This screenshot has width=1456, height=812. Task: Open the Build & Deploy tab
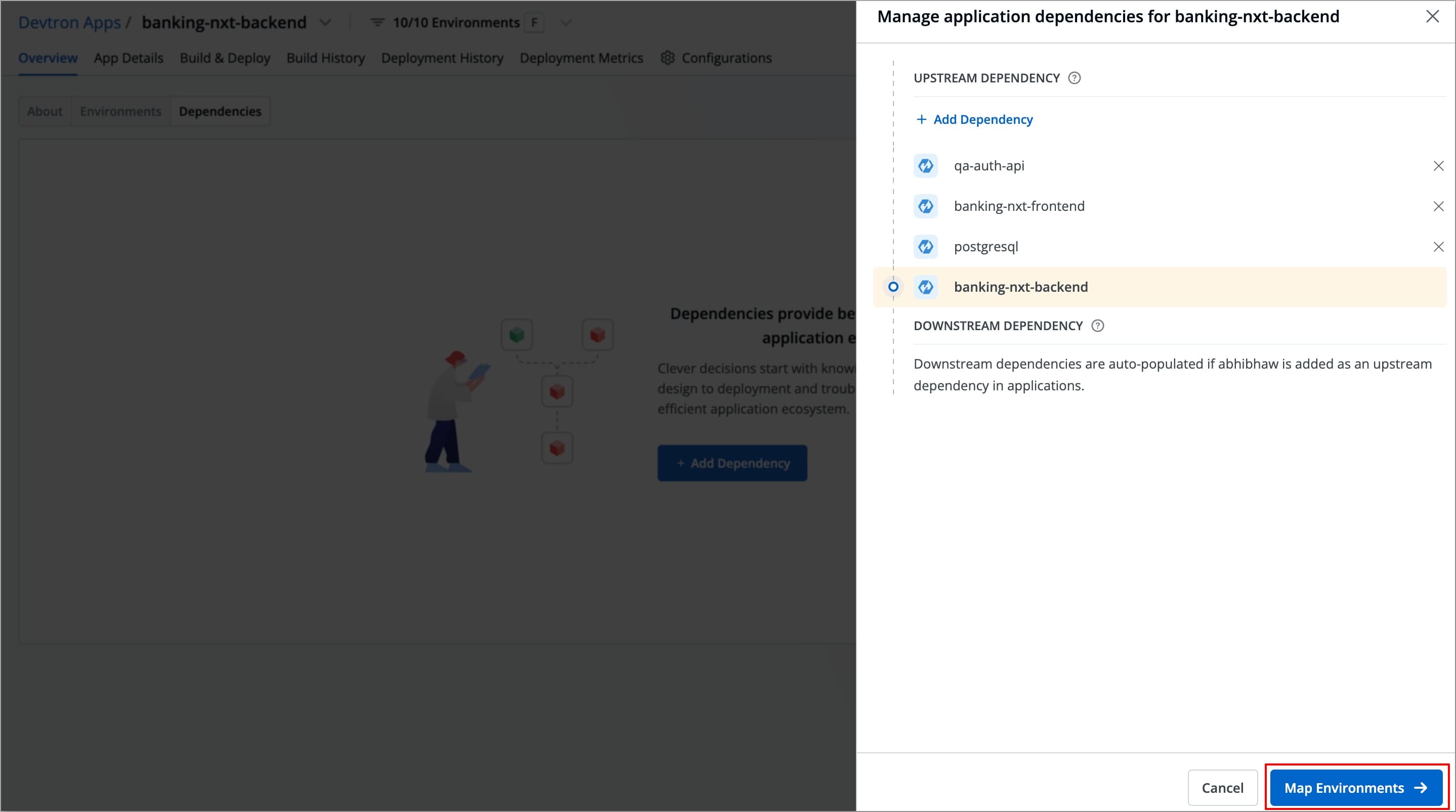[225, 58]
